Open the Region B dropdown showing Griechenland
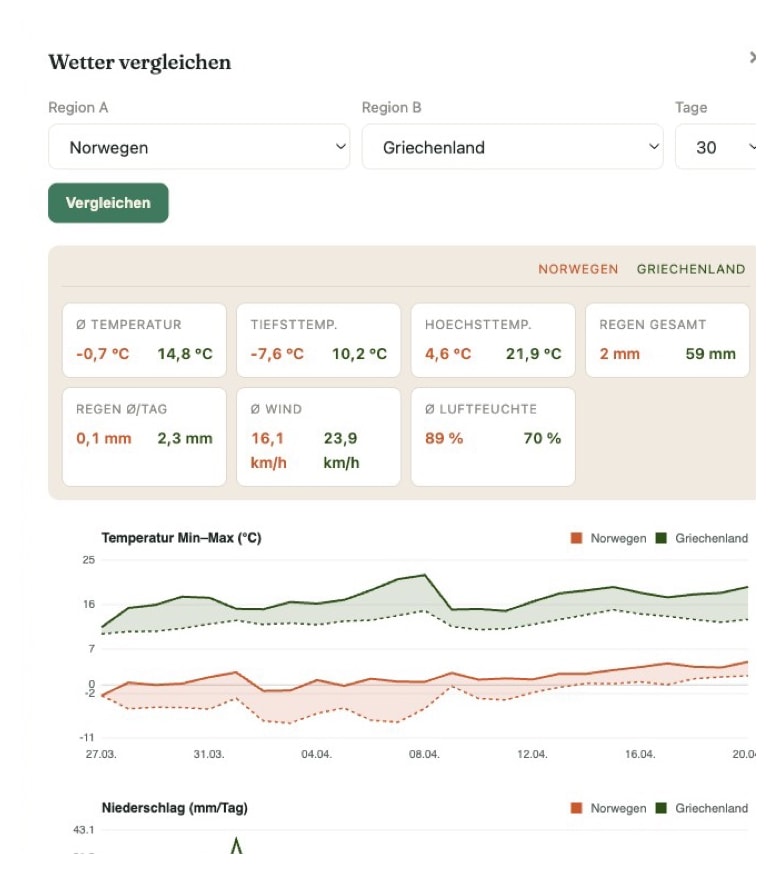The width and height of the screenshot is (776, 874). (512, 145)
